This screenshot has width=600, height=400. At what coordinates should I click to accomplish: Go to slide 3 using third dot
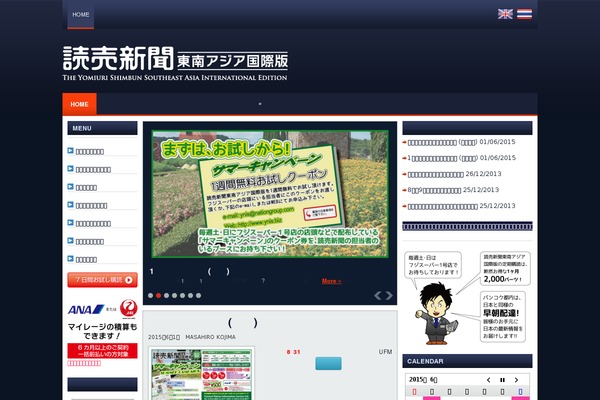166,296
